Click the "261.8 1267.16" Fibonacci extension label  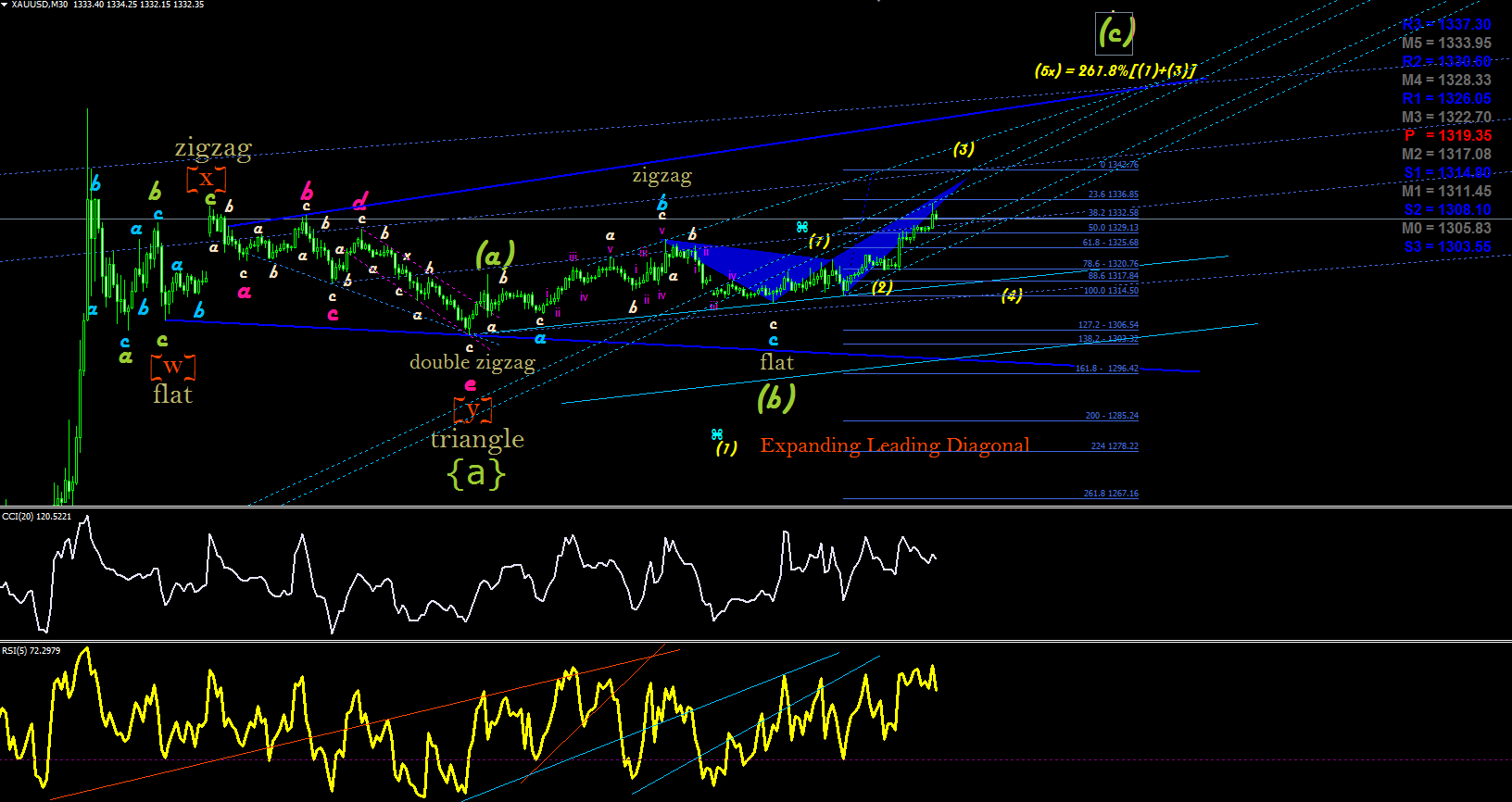click(1111, 494)
